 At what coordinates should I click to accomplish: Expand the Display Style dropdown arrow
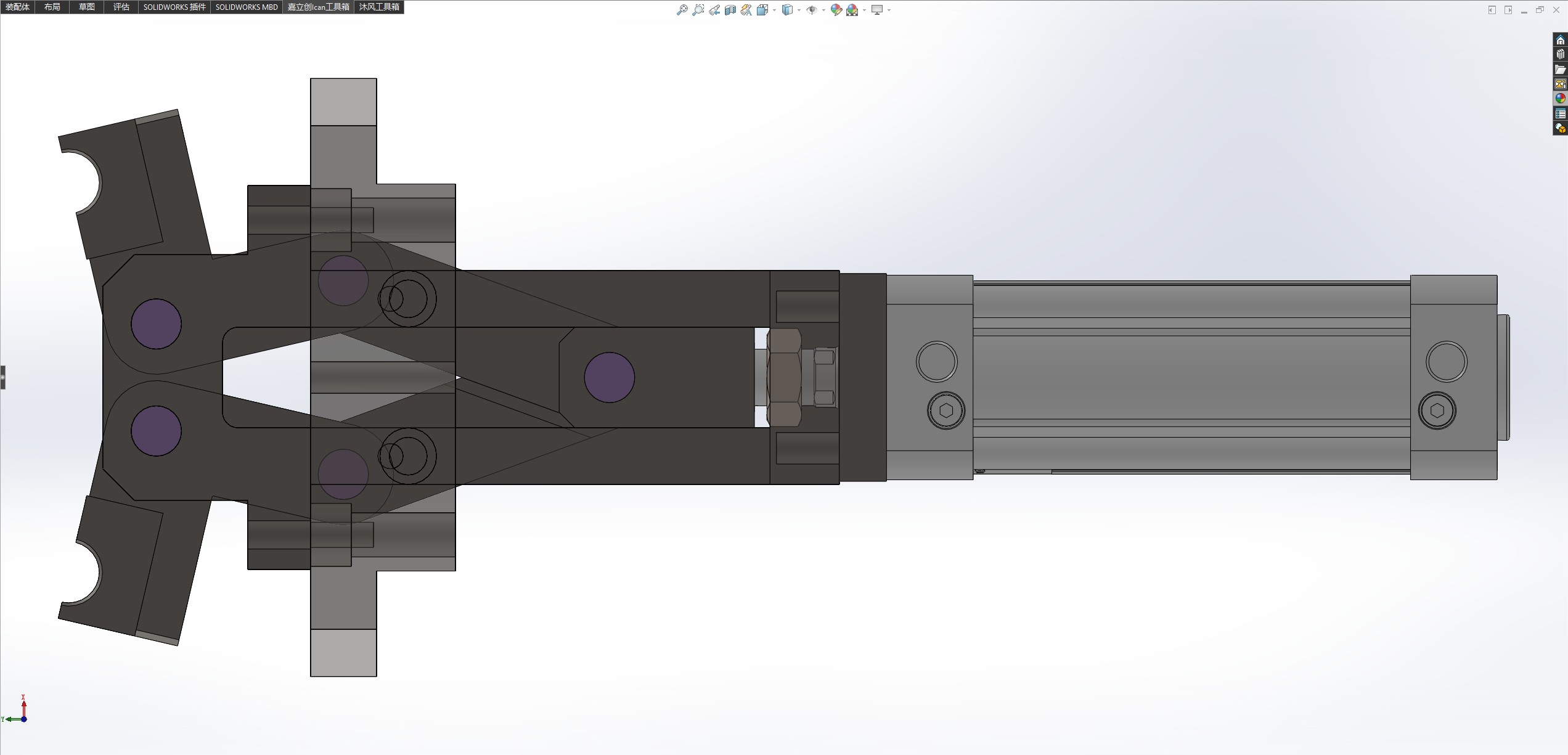pyautogui.click(x=799, y=10)
